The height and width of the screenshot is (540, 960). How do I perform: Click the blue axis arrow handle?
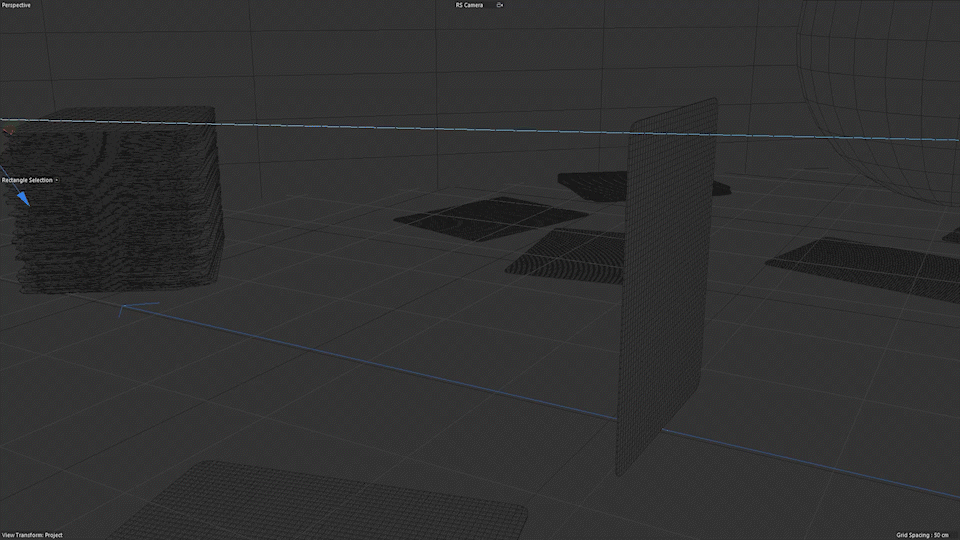click(x=22, y=196)
